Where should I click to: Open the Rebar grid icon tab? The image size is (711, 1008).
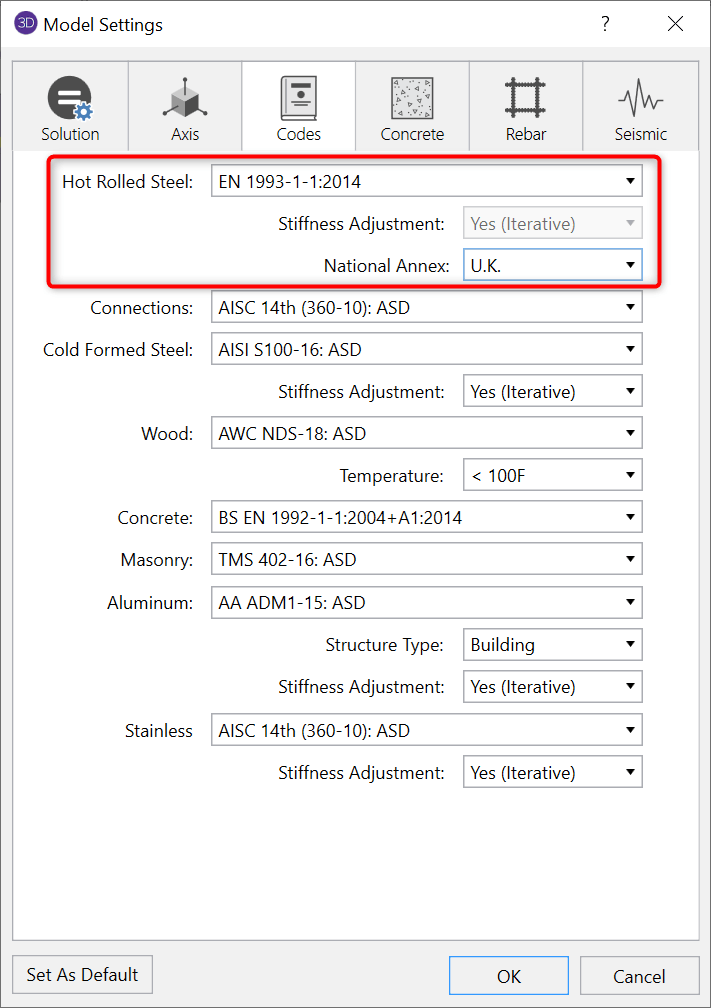[x=525, y=100]
